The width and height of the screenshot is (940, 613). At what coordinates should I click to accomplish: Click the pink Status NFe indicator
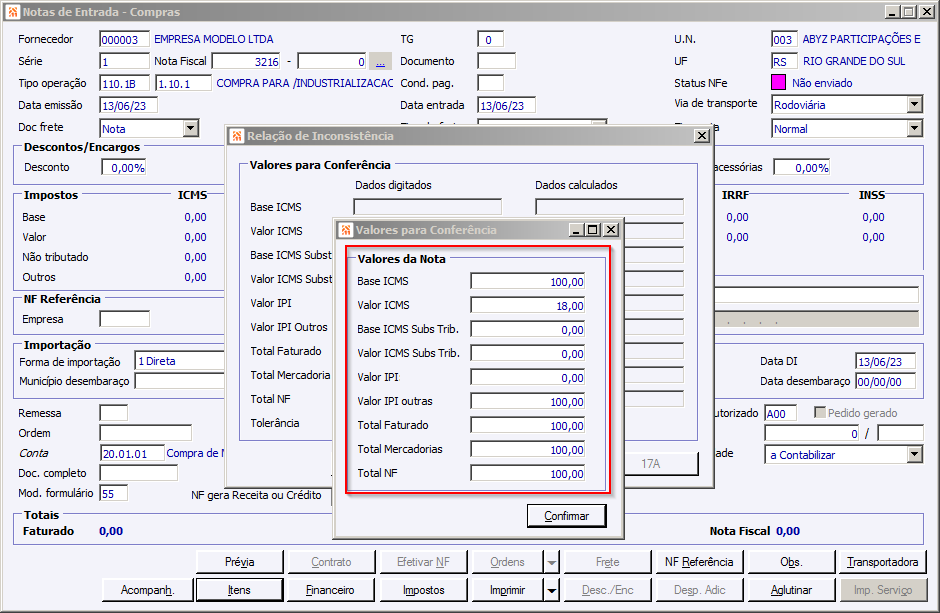coord(779,83)
